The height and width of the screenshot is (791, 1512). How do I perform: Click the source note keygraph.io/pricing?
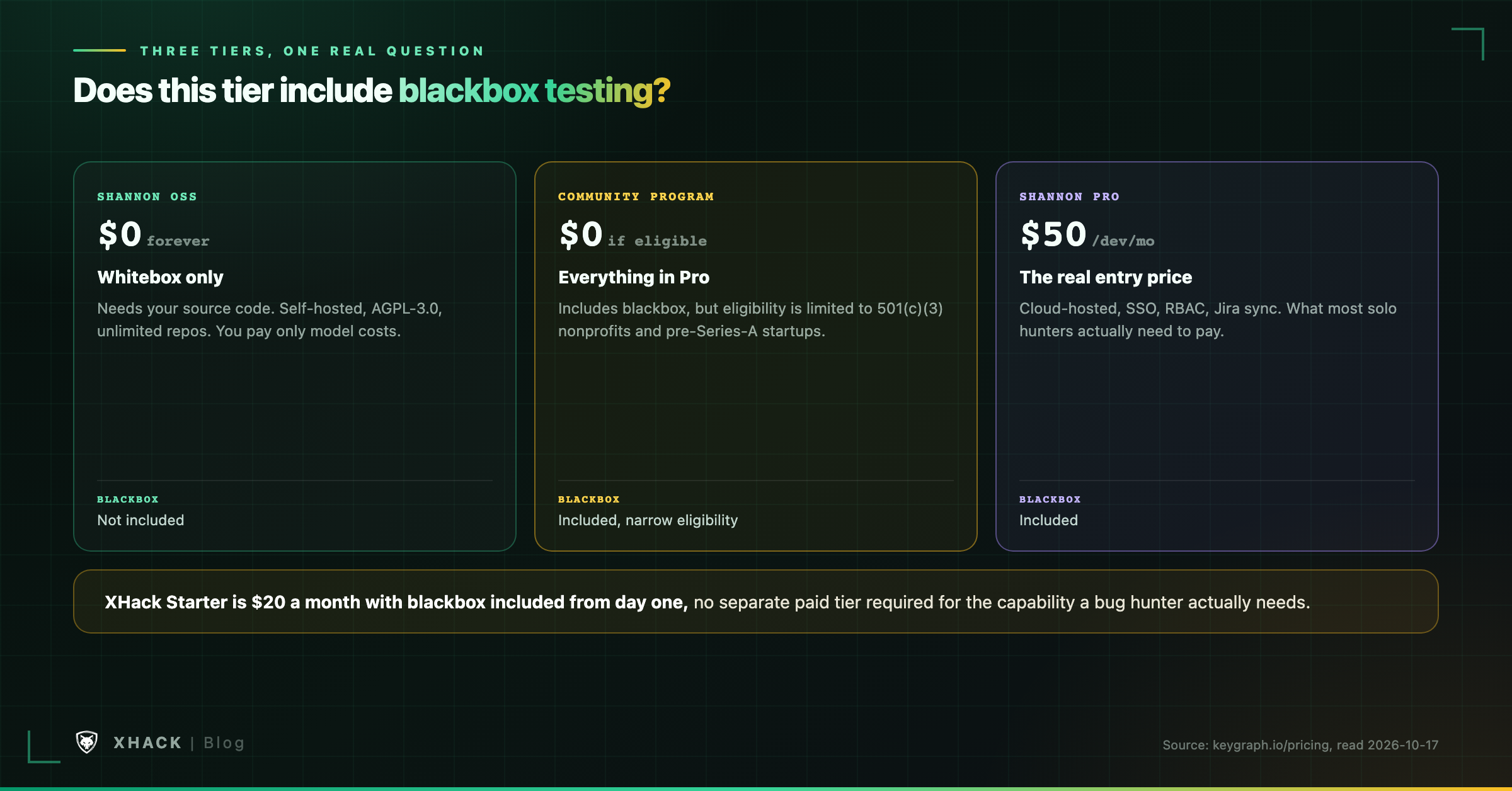(1300, 745)
